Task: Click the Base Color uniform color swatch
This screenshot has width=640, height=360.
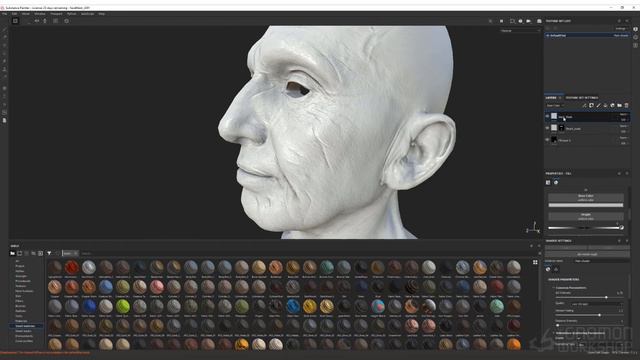Action: [x=586, y=205]
